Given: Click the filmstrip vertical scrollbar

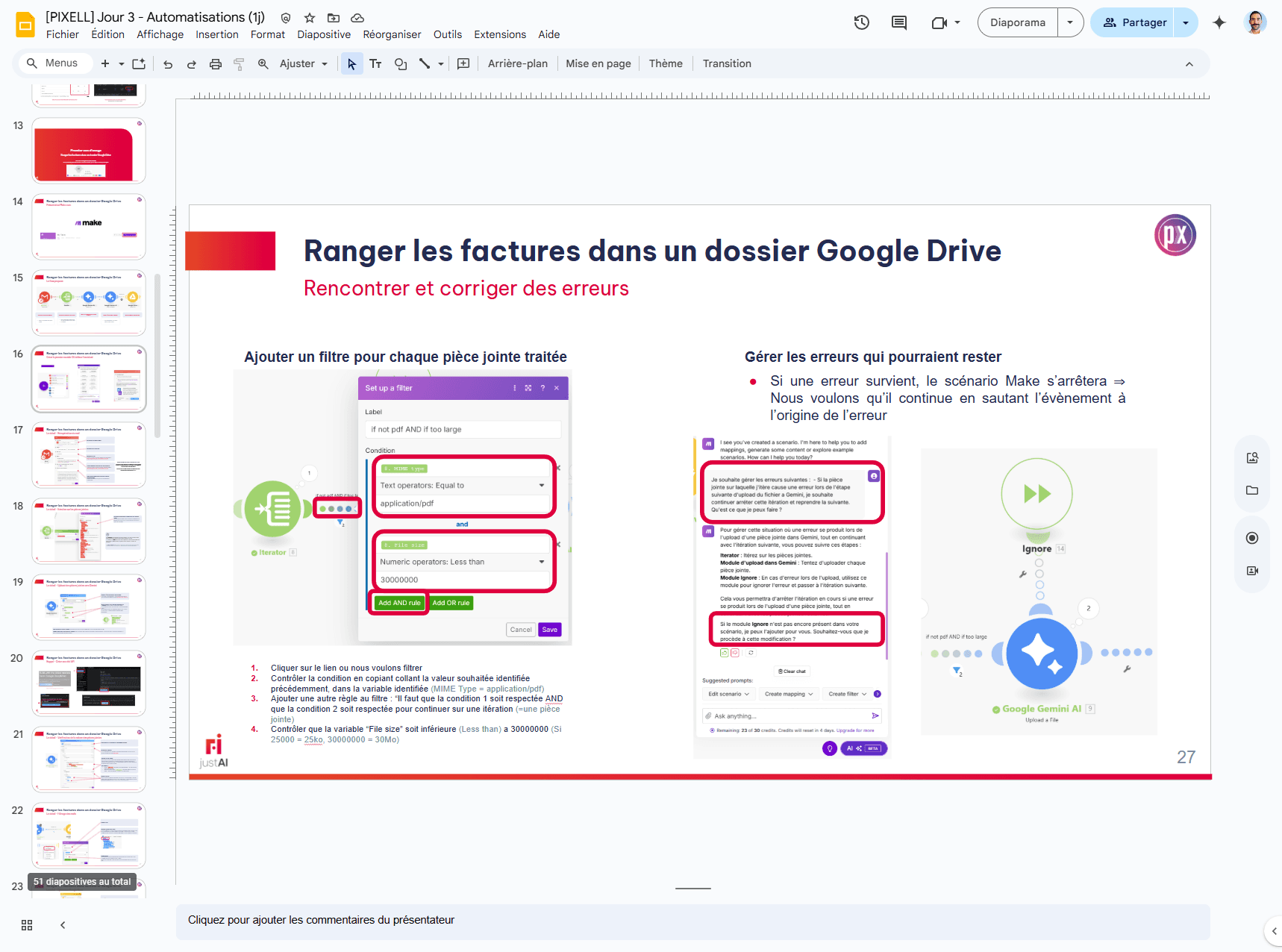Looking at the screenshot, I should (x=157, y=356).
